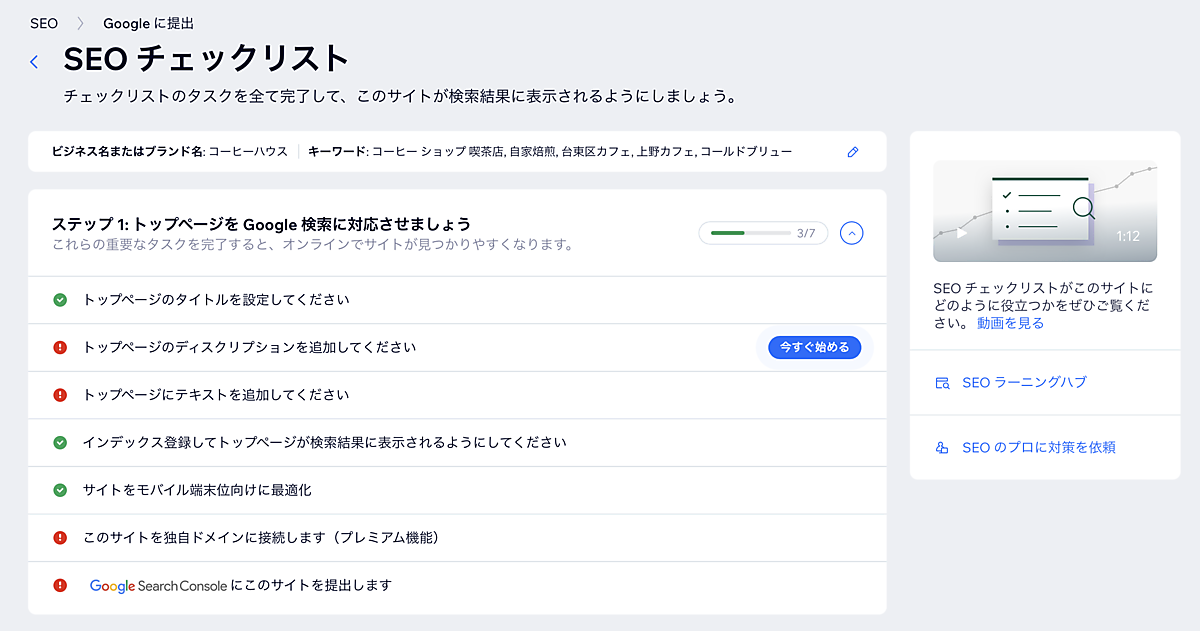Viewport: 1200px width, 631px height.
Task: Click the SEO ラーニングハブ icon
Action: [x=941, y=383]
